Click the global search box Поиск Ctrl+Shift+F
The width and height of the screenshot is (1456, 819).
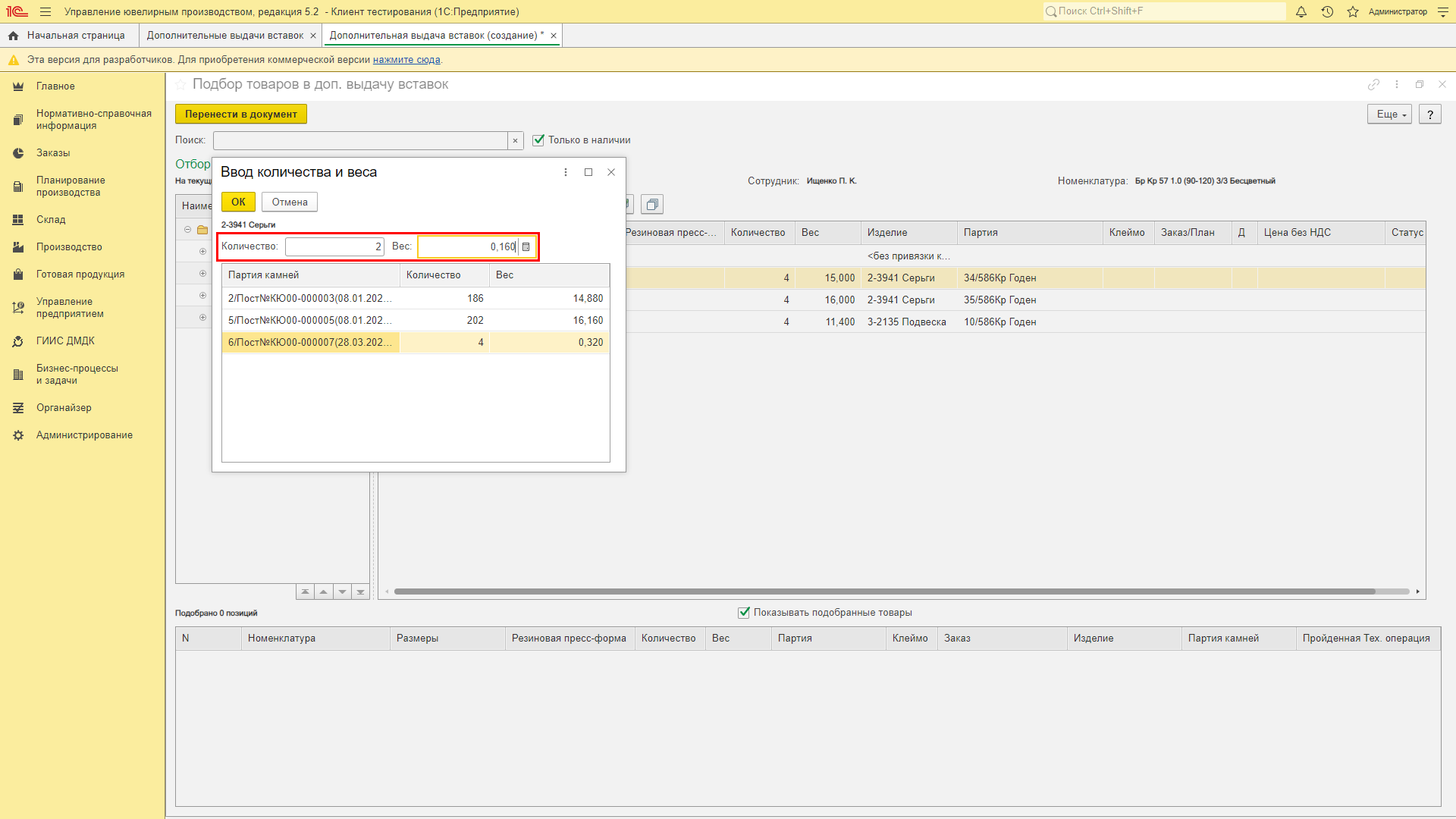[1164, 11]
